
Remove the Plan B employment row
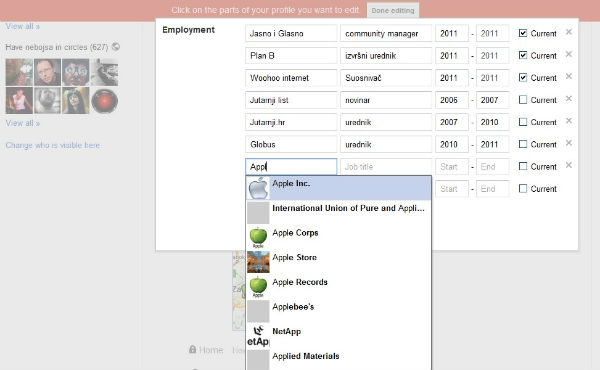(569, 54)
